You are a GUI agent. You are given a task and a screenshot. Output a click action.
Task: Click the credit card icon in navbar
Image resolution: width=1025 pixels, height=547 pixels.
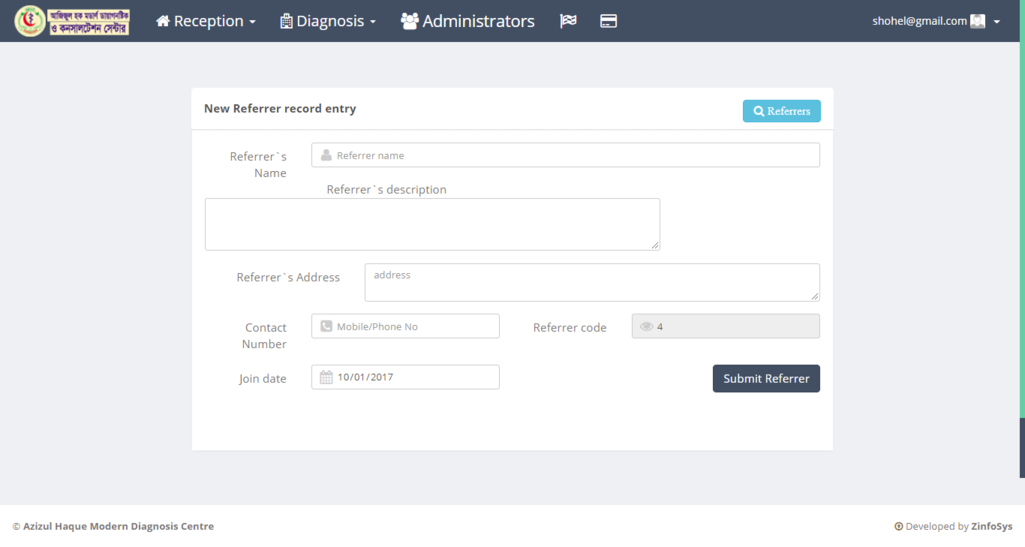608,21
